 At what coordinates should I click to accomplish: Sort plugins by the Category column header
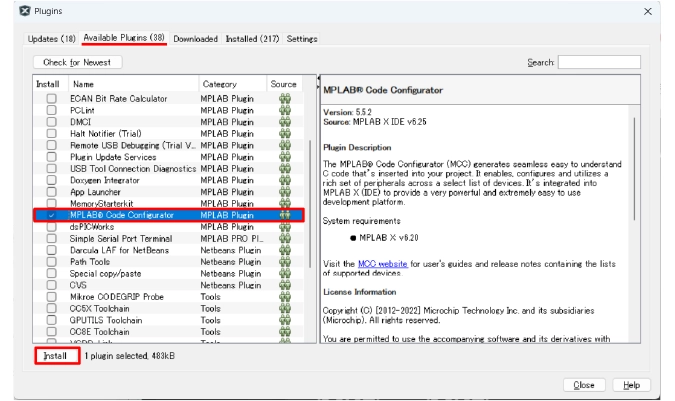click(x=219, y=84)
